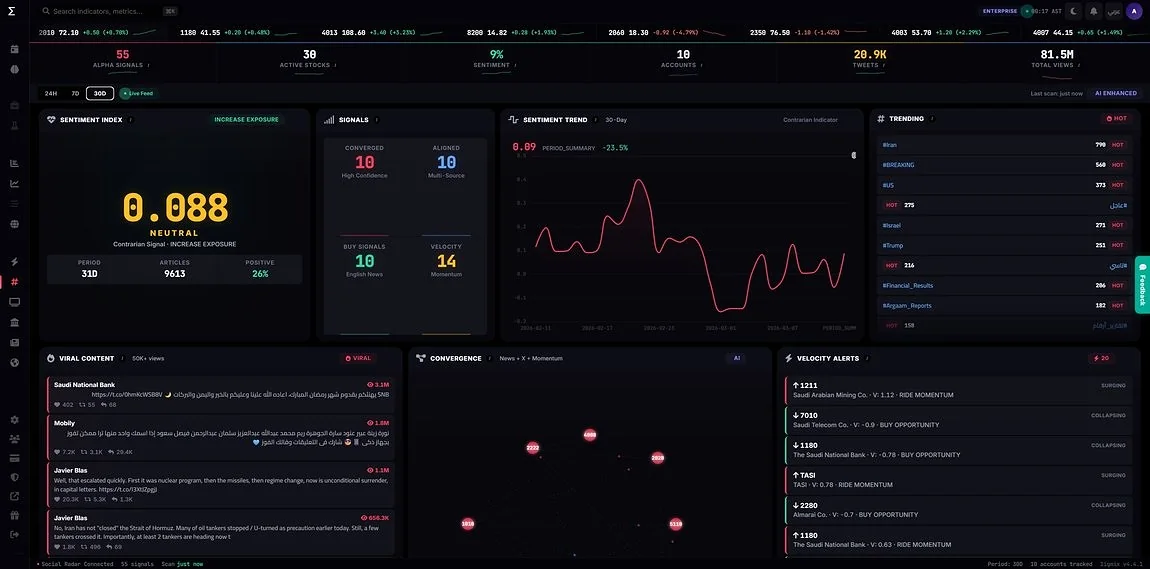Image resolution: width=1150 pixels, height=569 pixels.
Task: Open the Saudi National Bank viral post
Action: [x=221, y=394]
